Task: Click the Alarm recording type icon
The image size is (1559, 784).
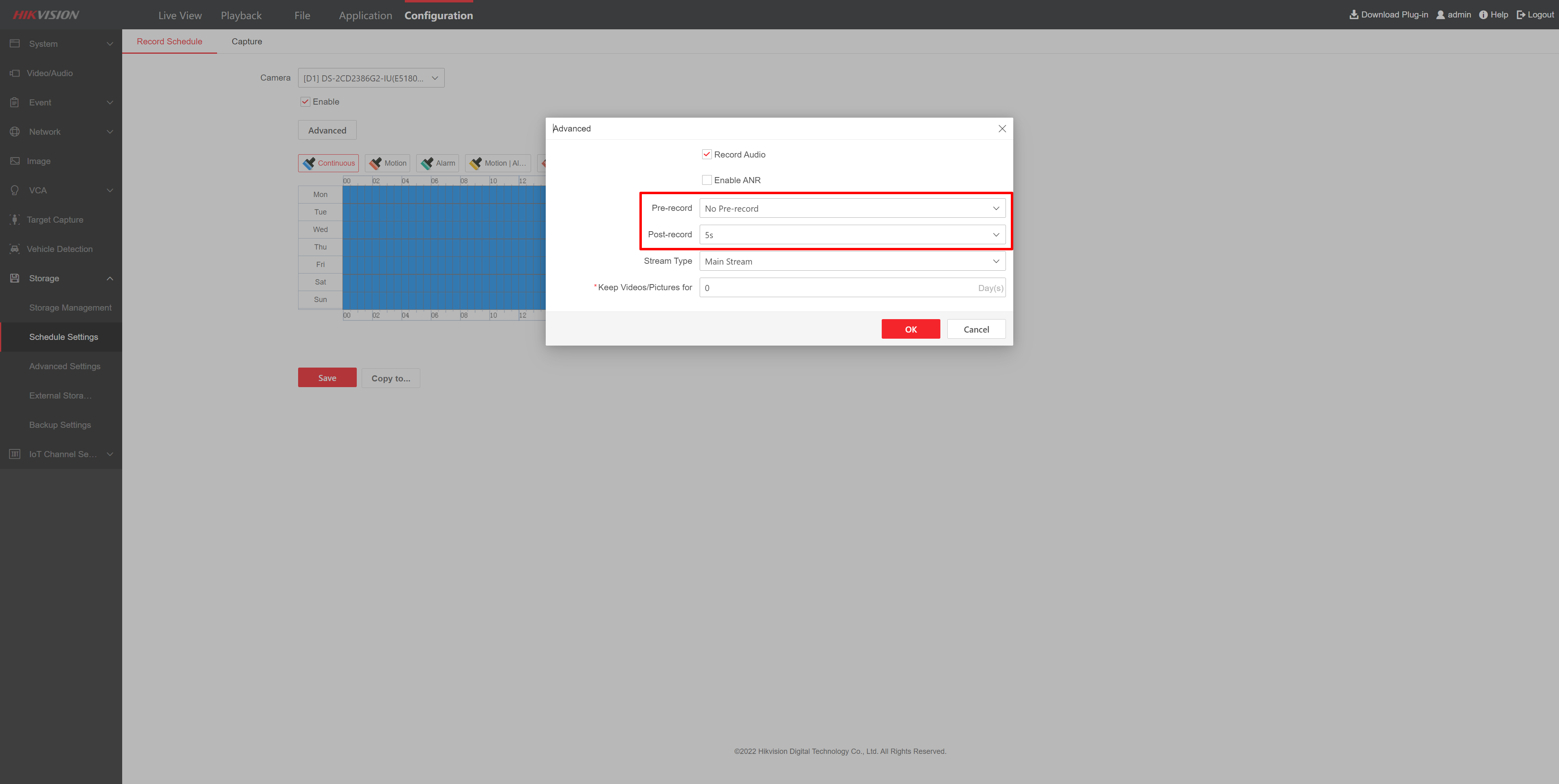Action: pos(426,163)
